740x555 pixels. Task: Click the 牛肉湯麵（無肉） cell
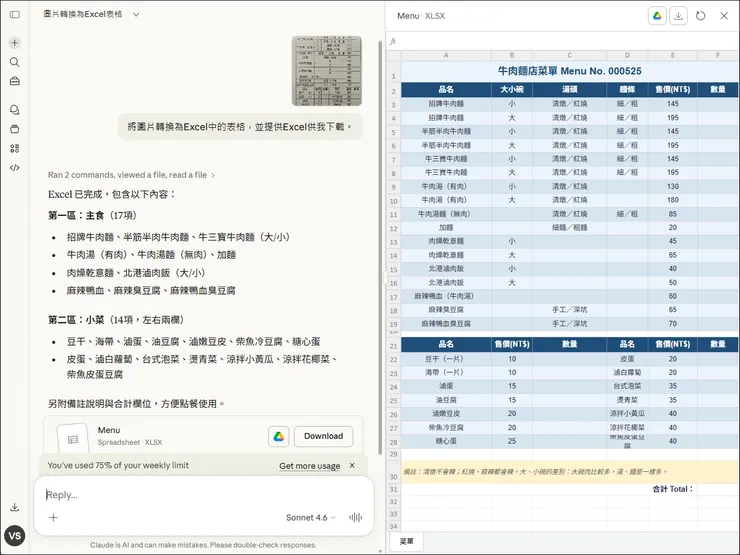[446, 214]
